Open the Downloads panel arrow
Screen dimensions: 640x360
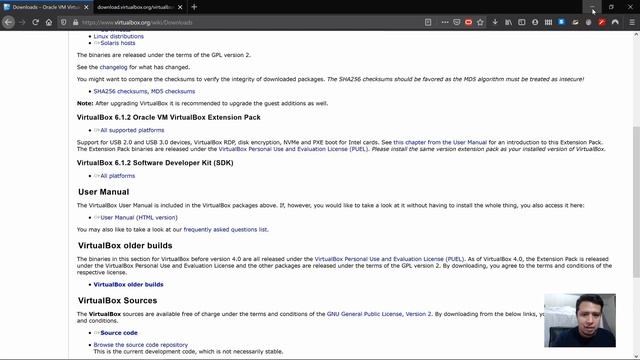point(495,22)
